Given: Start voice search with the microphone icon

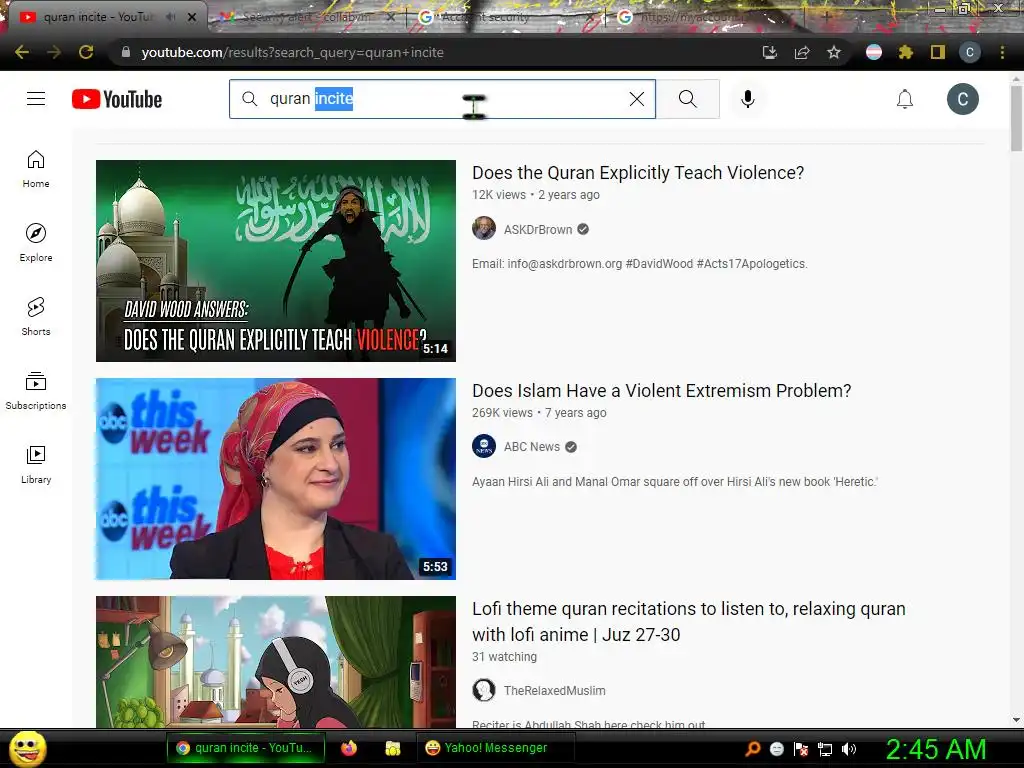Looking at the screenshot, I should point(748,99).
